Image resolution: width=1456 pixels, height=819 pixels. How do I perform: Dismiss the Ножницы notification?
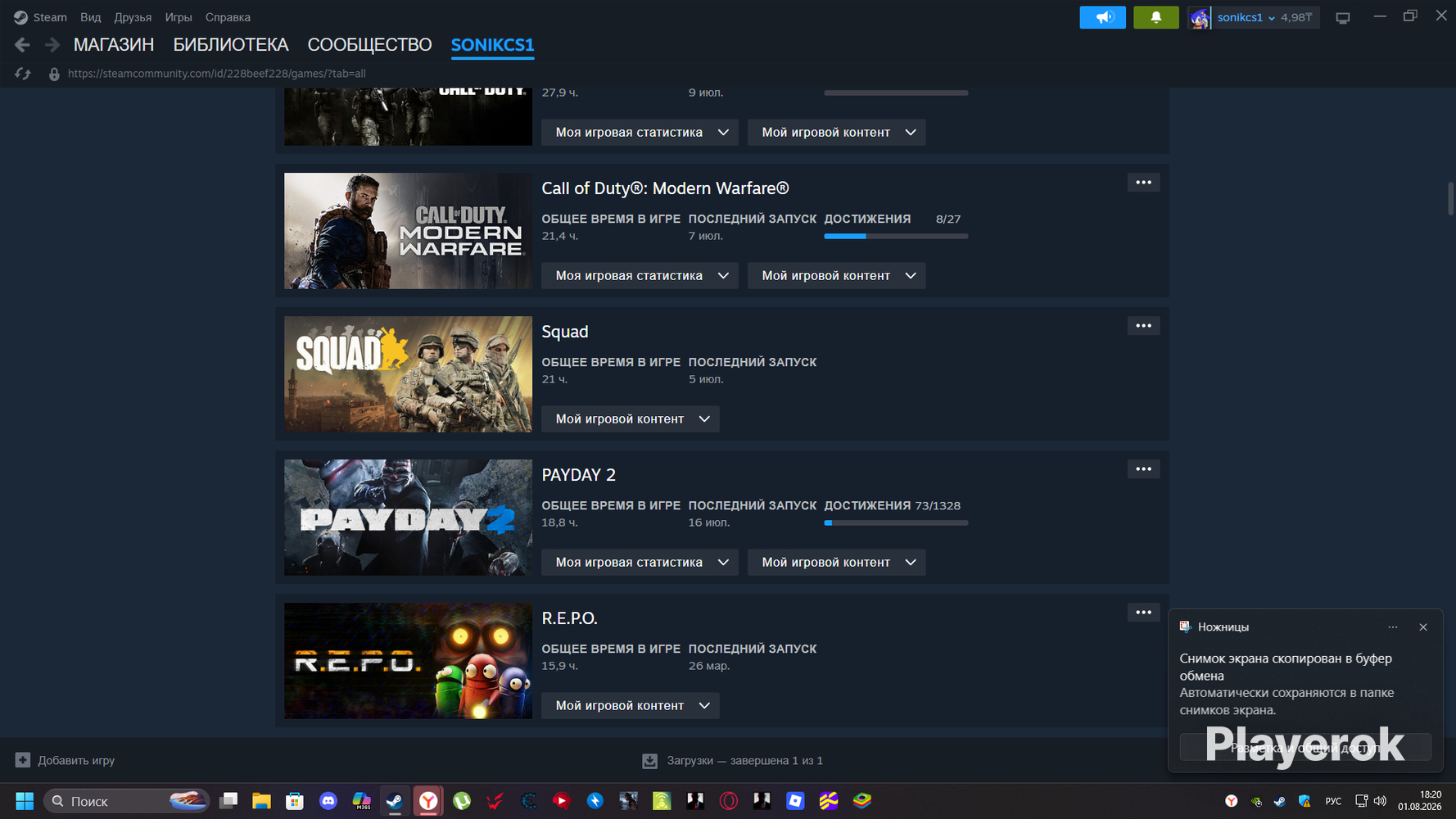tap(1423, 627)
